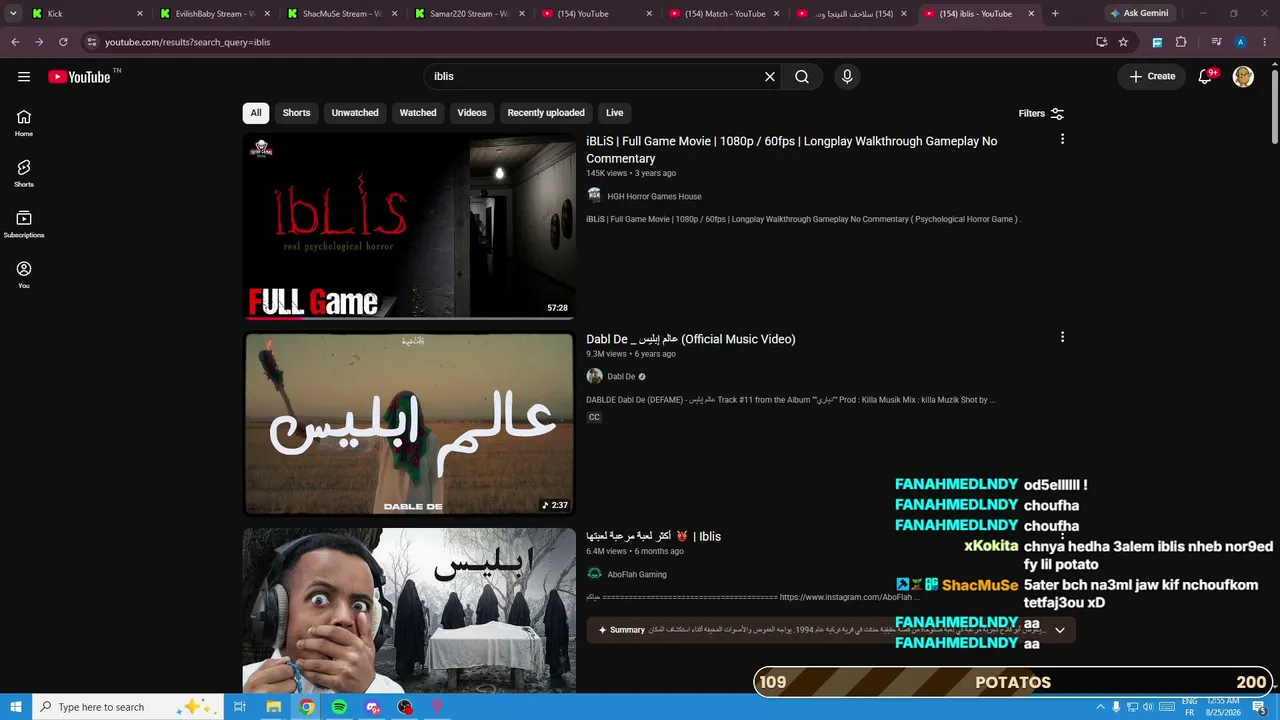Viewport: 1280px width, 720px height.
Task: Open the Windows Start menu
Action: 15,707
